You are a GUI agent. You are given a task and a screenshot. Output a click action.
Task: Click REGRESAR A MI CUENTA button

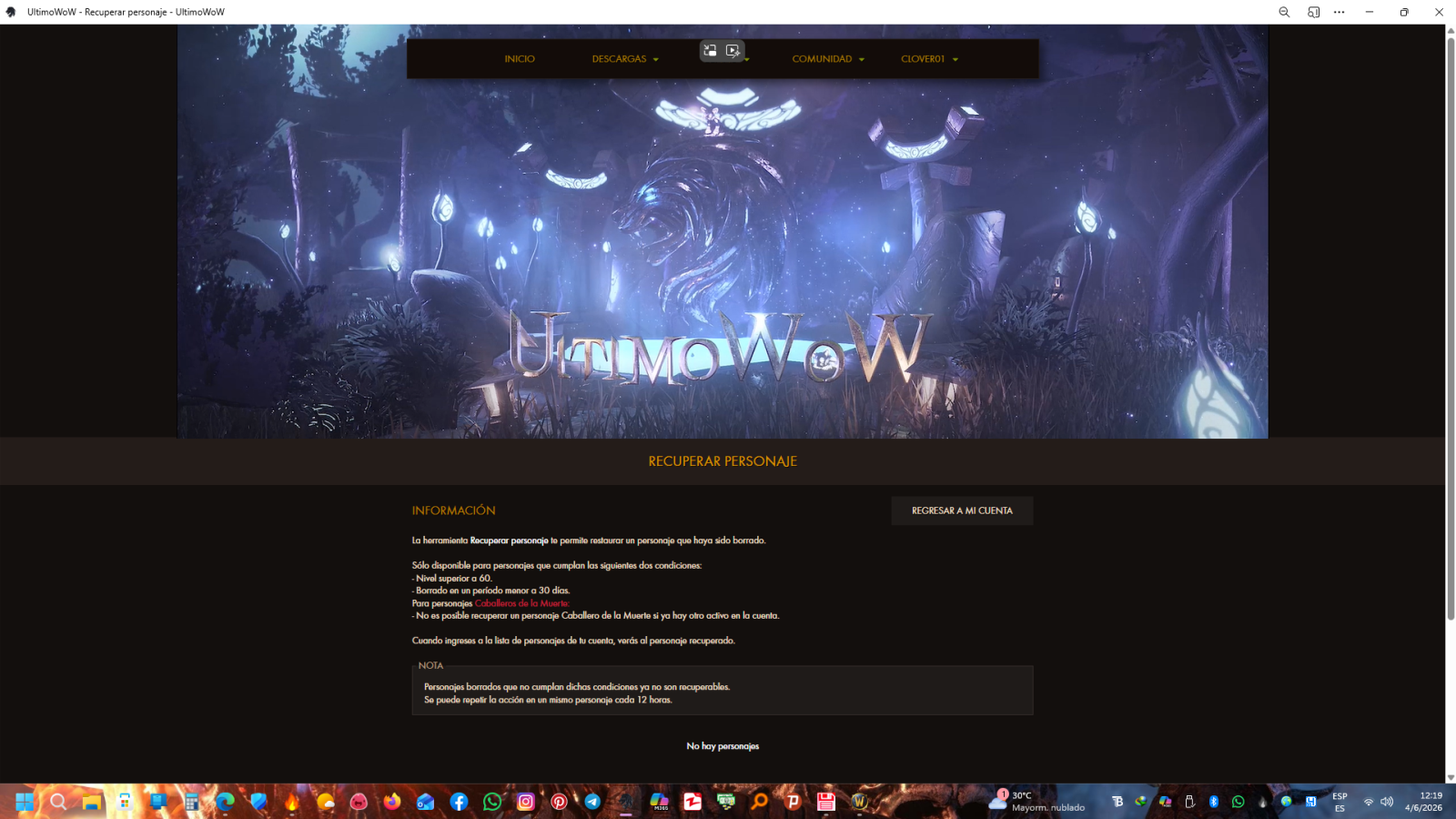pos(962,511)
